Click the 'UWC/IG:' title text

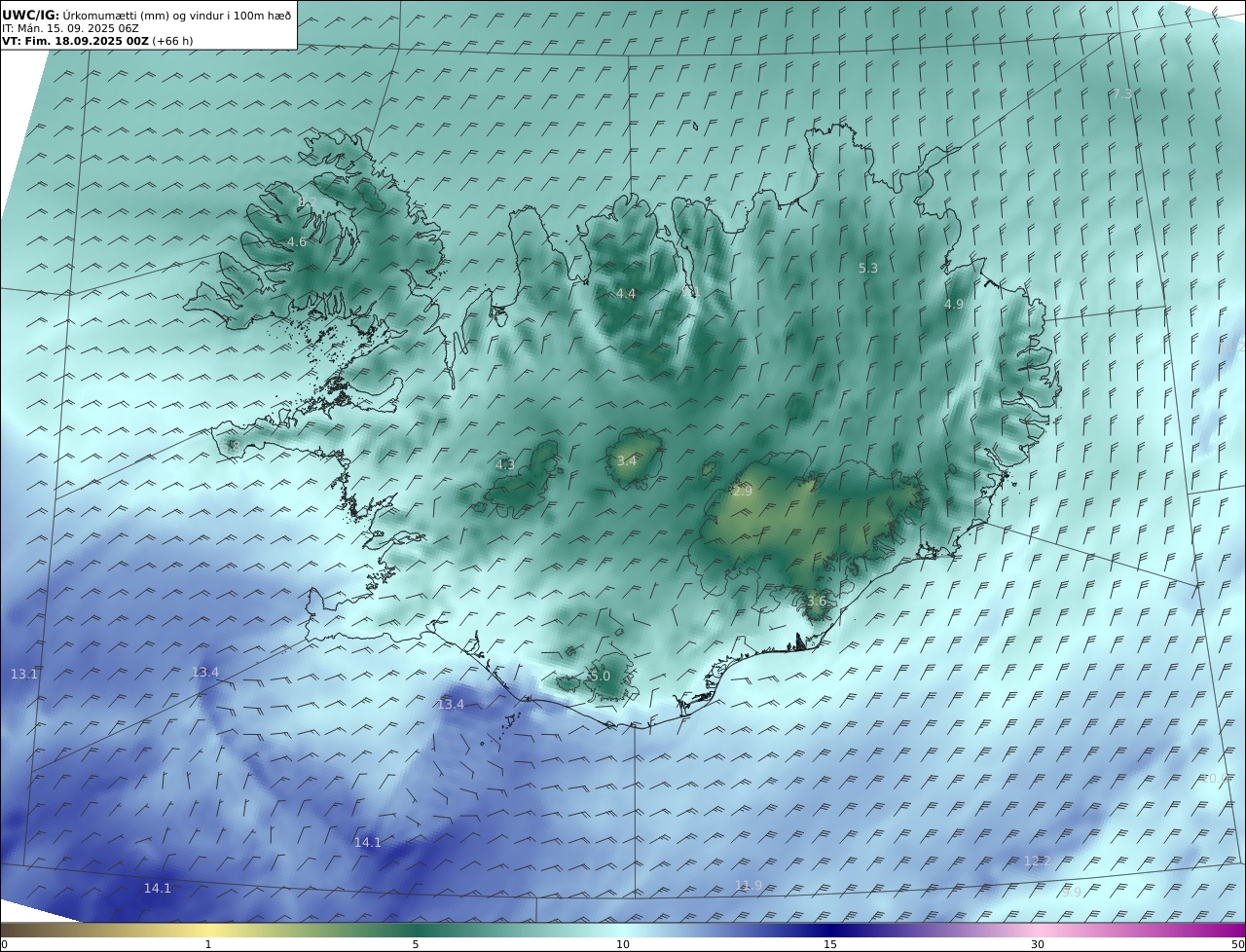(x=31, y=15)
